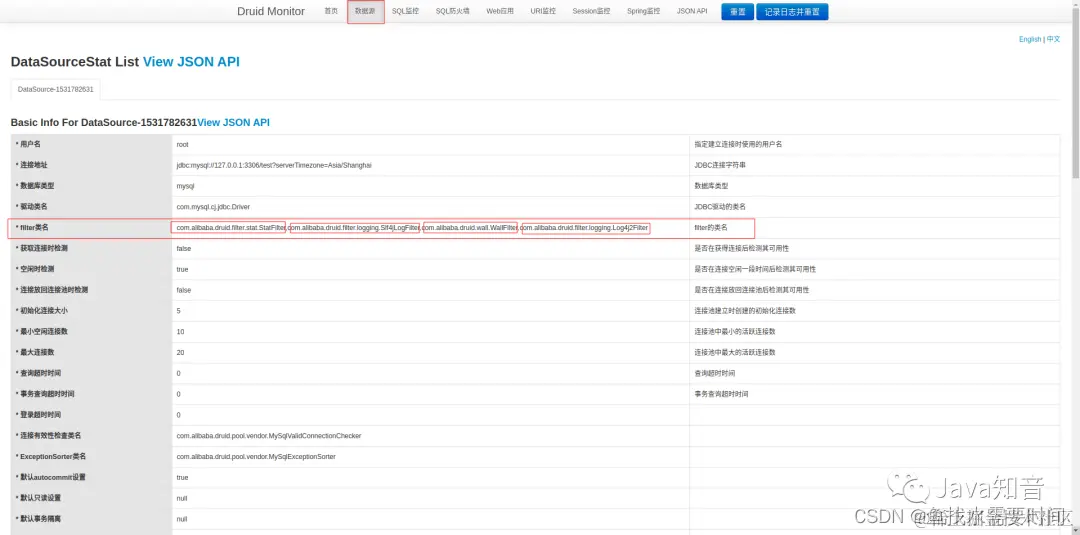
Task: Click the jdbc:mysql connection URL value
Action: pyautogui.click(x=274, y=165)
